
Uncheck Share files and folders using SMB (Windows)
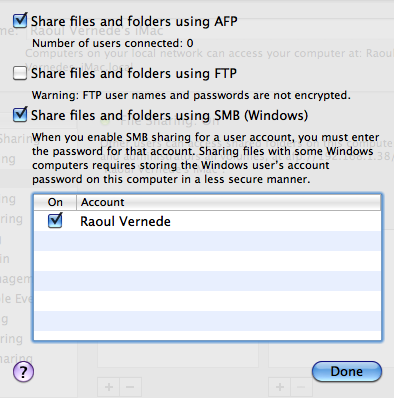point(20,115)
